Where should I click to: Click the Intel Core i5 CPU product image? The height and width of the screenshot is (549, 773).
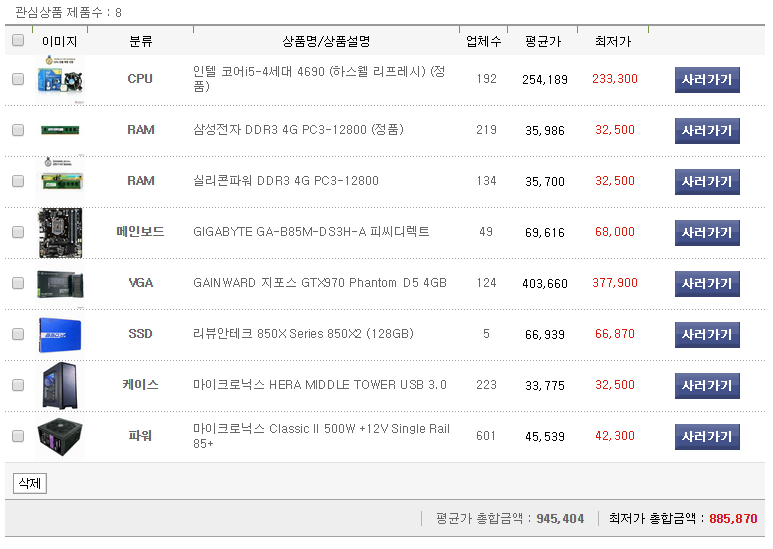tap(60, 79)
